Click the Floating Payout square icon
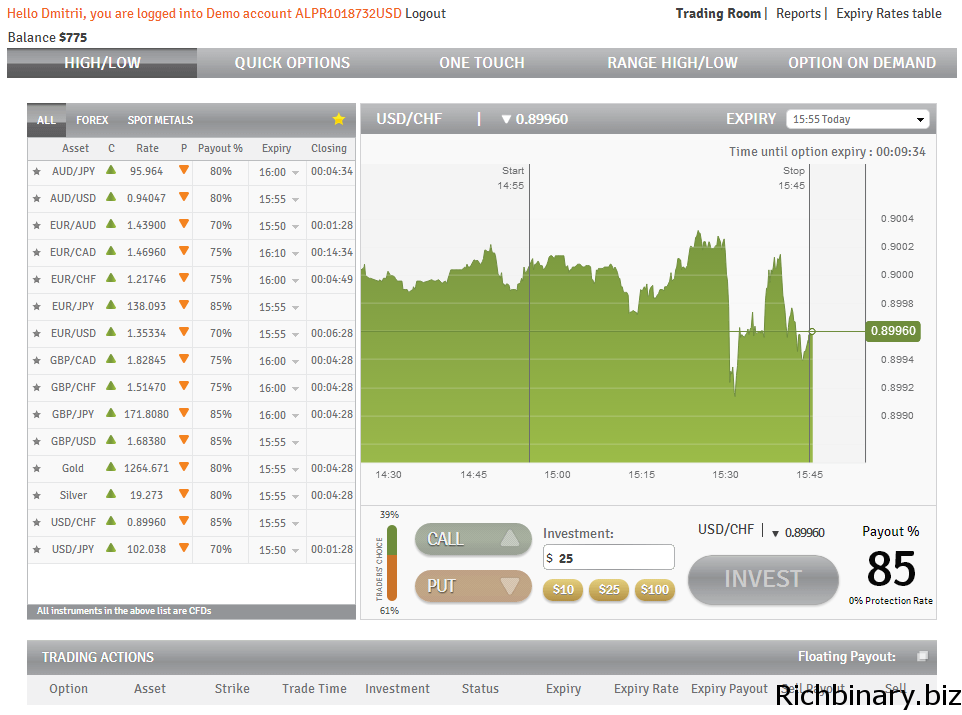Screen dimensions: 962x715 (x=922, y=657)
